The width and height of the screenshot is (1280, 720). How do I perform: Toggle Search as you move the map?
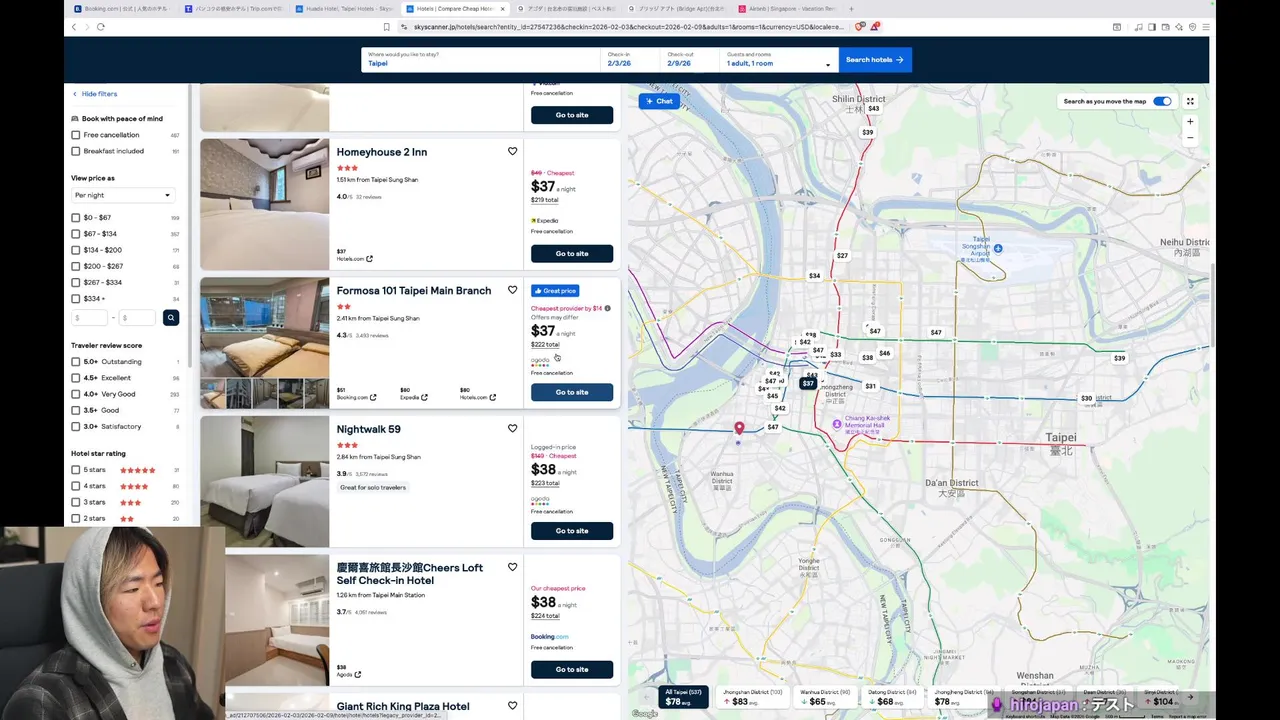(x=1161, y=101)
